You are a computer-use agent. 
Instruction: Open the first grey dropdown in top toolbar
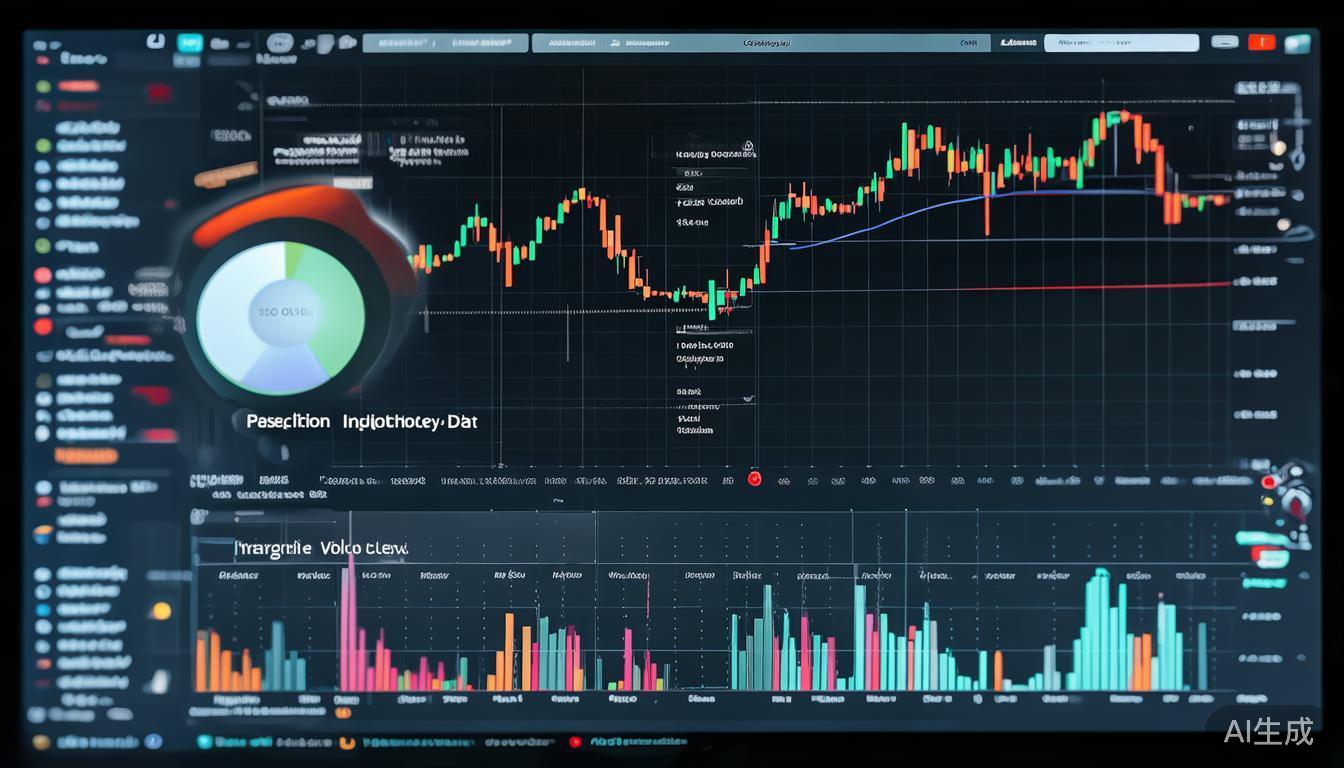[444, 43]
